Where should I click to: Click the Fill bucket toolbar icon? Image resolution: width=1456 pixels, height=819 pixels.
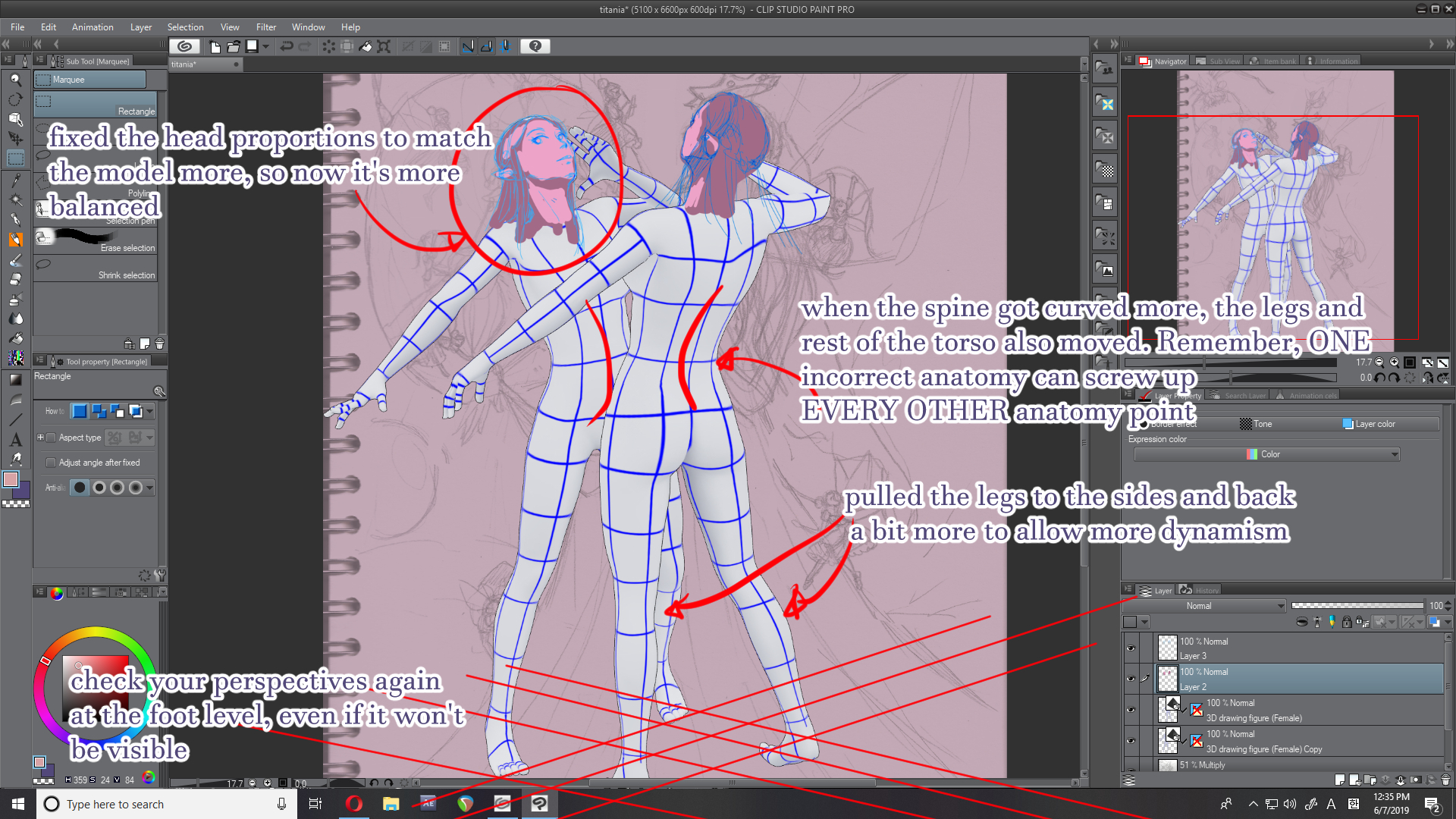click(x=365, y=46)
